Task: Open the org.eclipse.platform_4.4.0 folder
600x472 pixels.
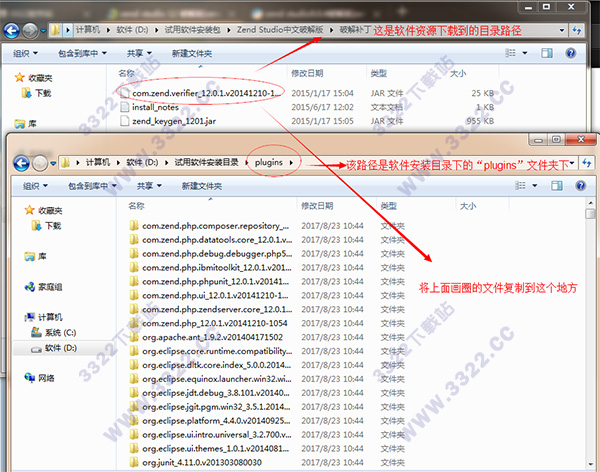Action: [x=210, y=421]
